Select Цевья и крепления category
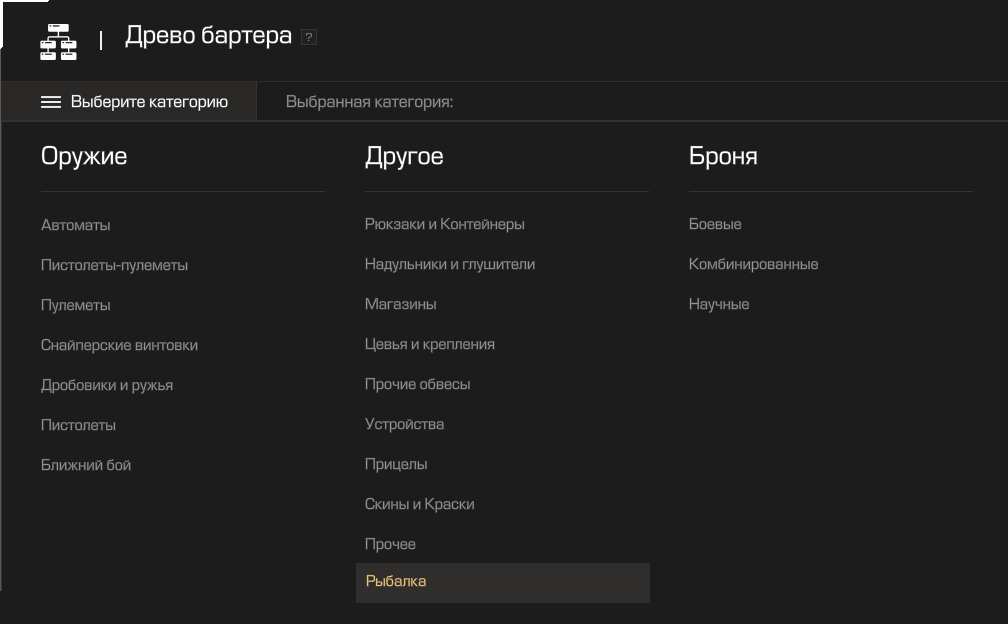1008x624 pixels. [430, 344]
